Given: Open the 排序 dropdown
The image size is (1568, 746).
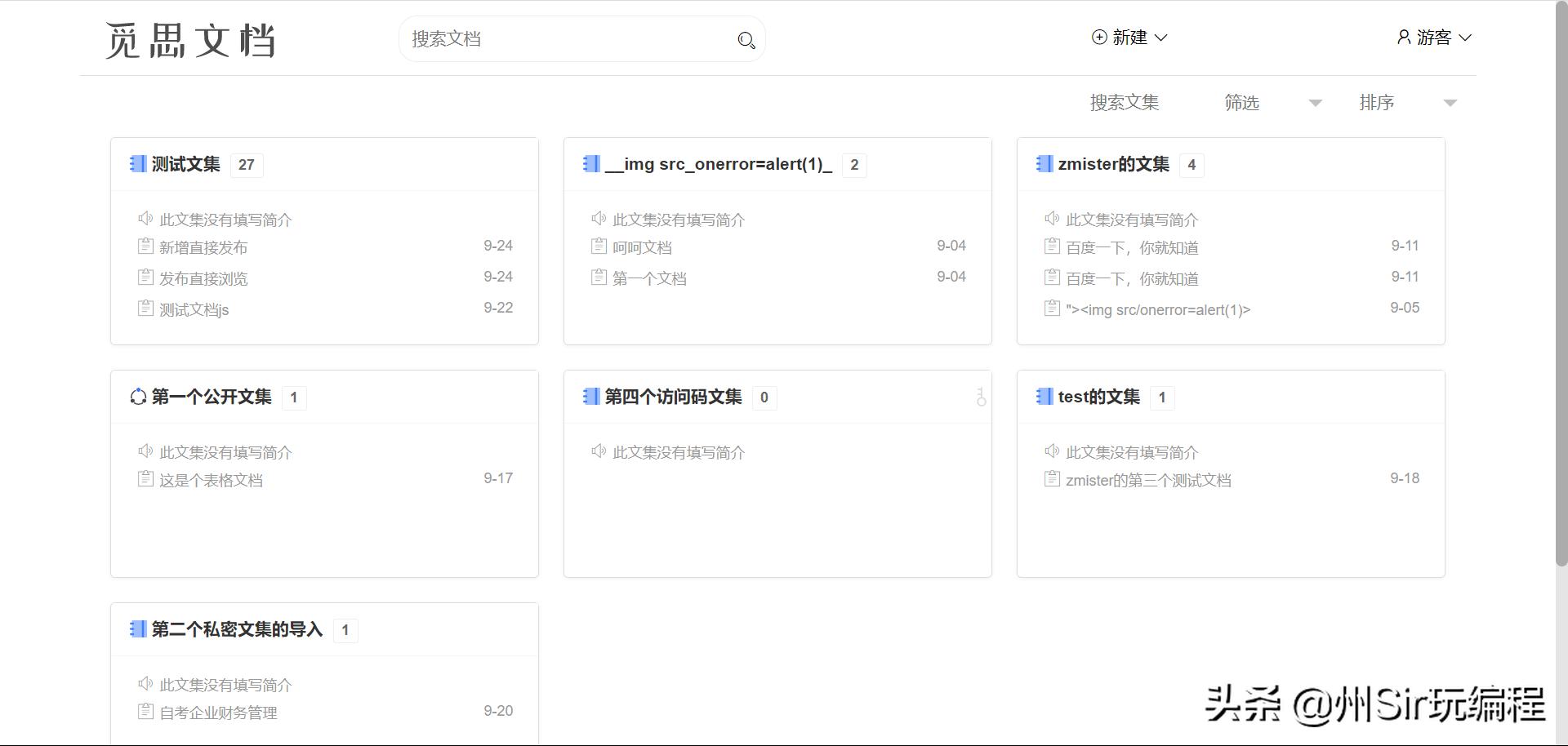Looking at the screenshot, I should [1396, 102].
